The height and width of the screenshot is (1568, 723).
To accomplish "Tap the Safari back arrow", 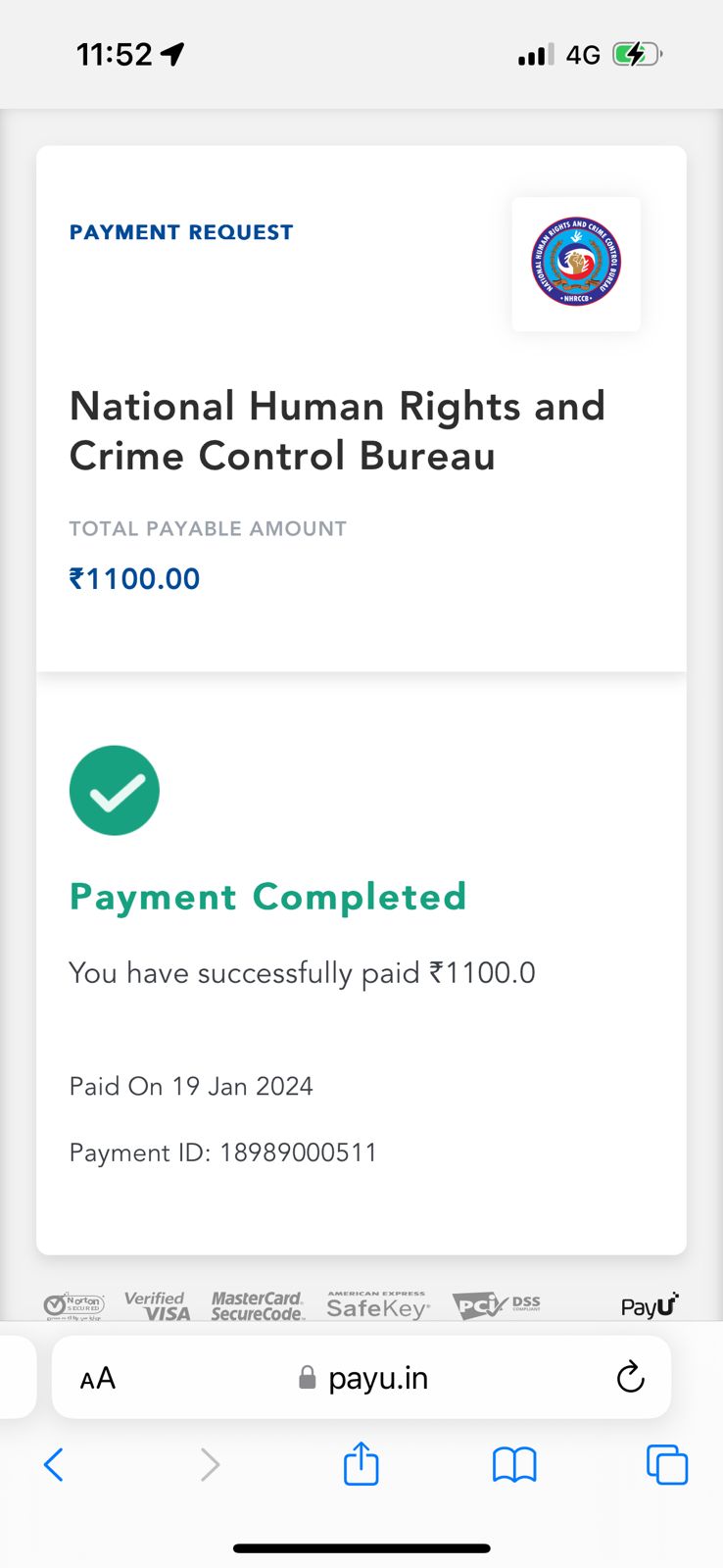I will pos(54,1465).
